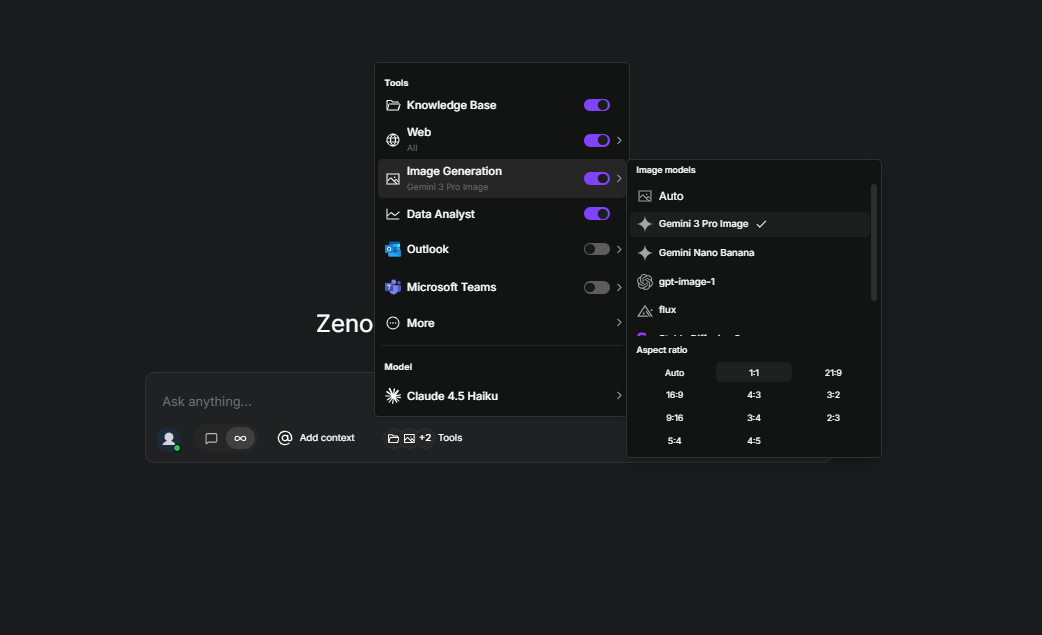The image size is (1042, 635).
Task: Select the infinity mode icon
Action: (240, 438)
